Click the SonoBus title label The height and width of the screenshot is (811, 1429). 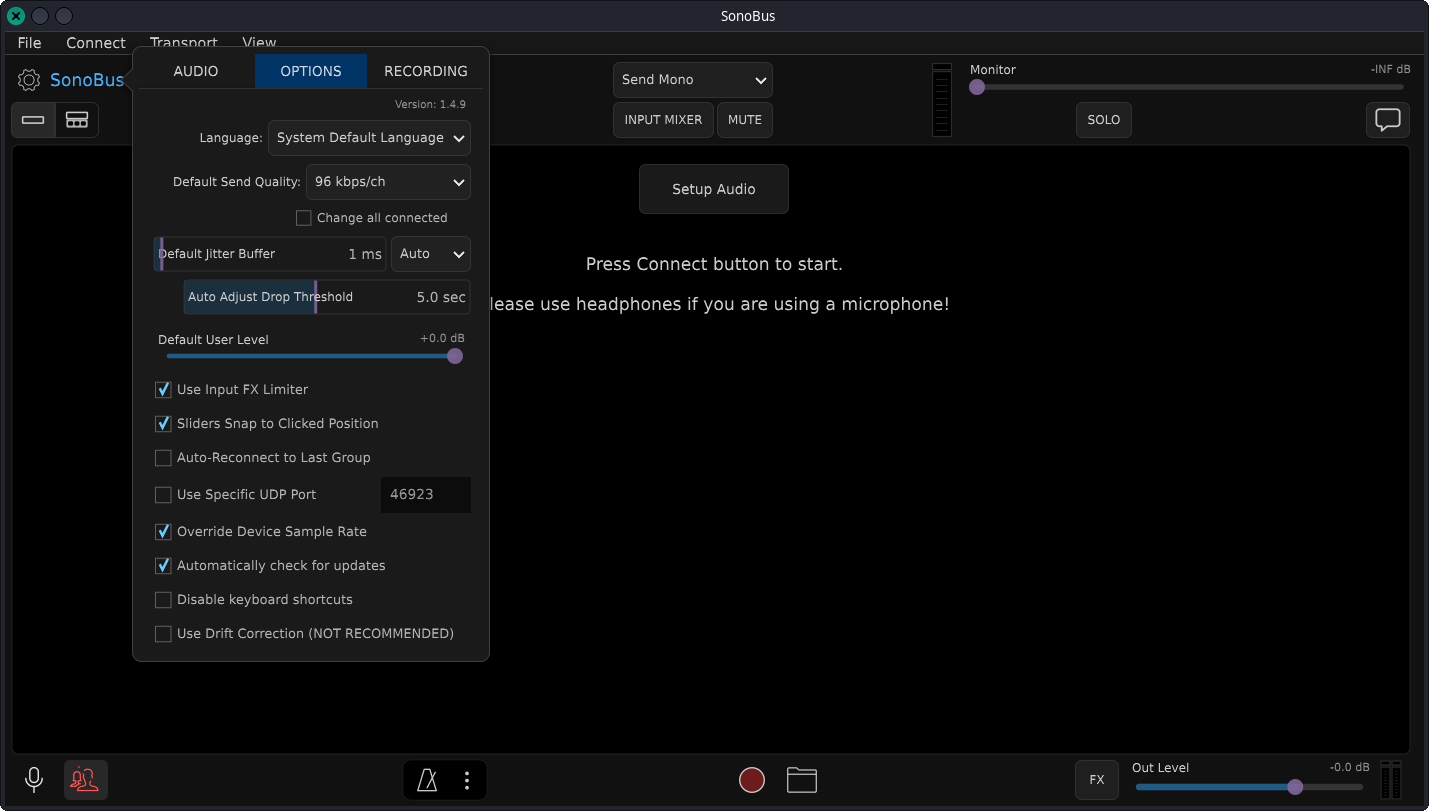click(x=87, y=80)
